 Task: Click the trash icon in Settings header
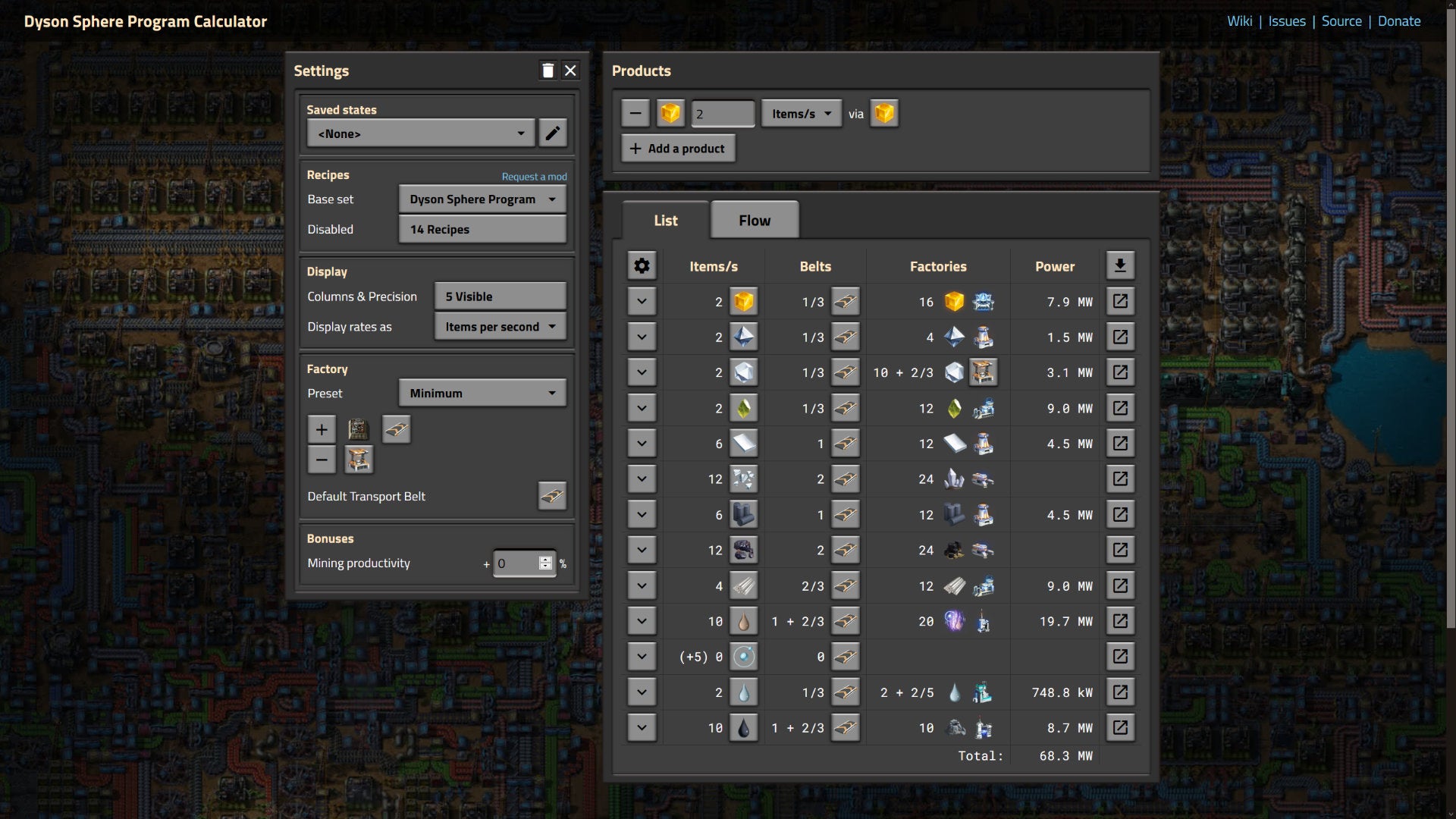click(x=548, y=71)
